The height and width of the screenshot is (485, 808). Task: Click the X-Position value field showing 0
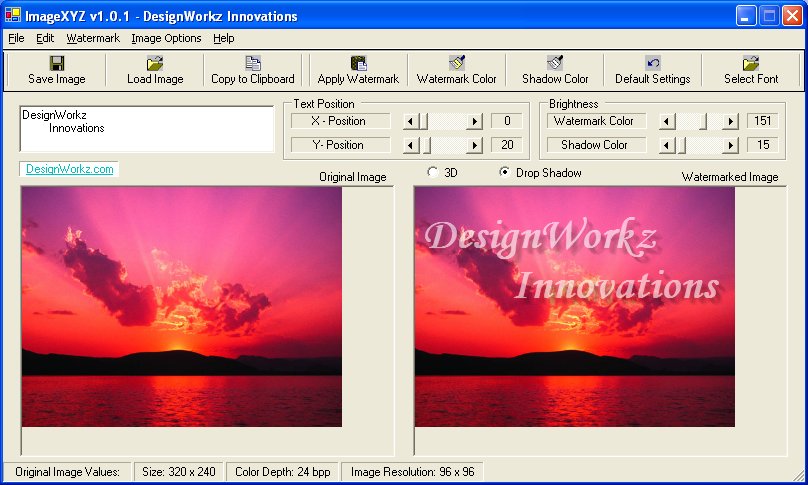[507, 121]
